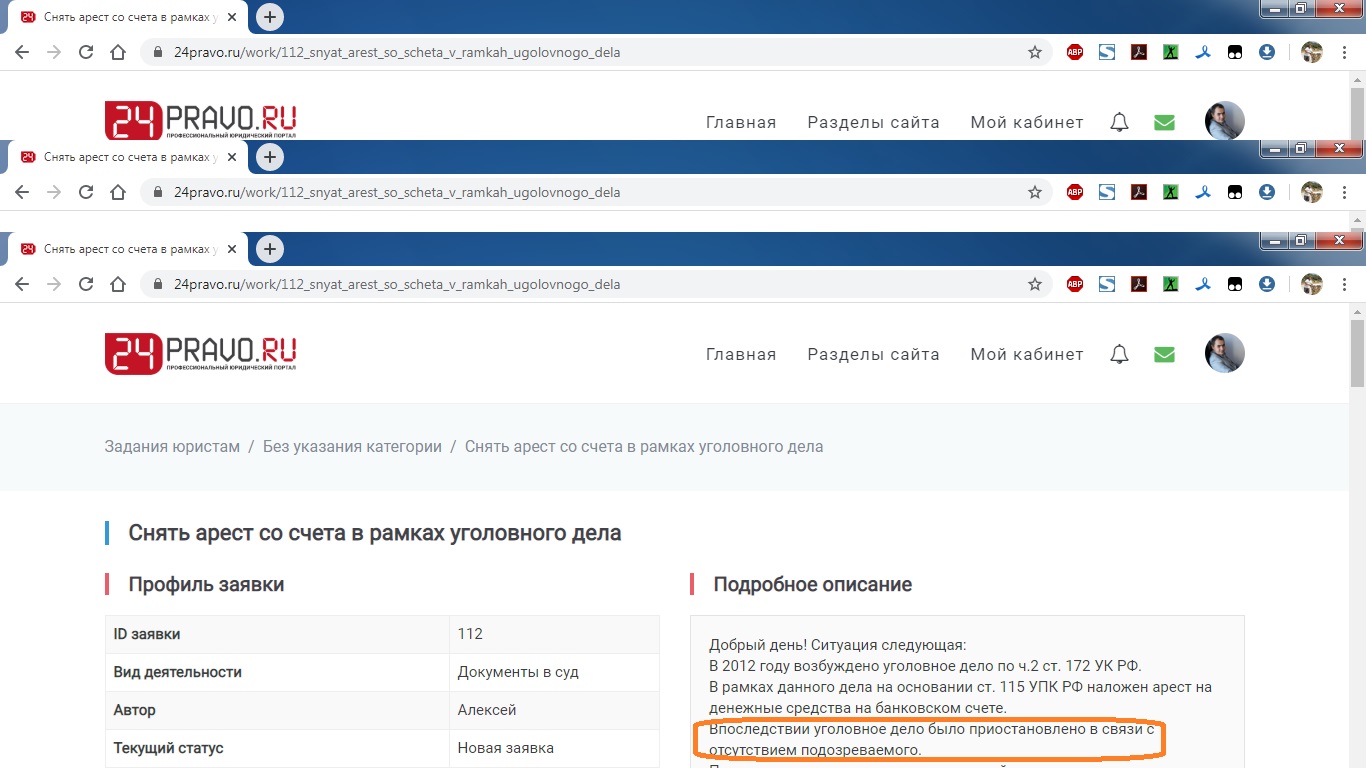Open 'Мой кабинет' in the fully visible site header
Viewport: 1366px width, 768px height.
1026,354
